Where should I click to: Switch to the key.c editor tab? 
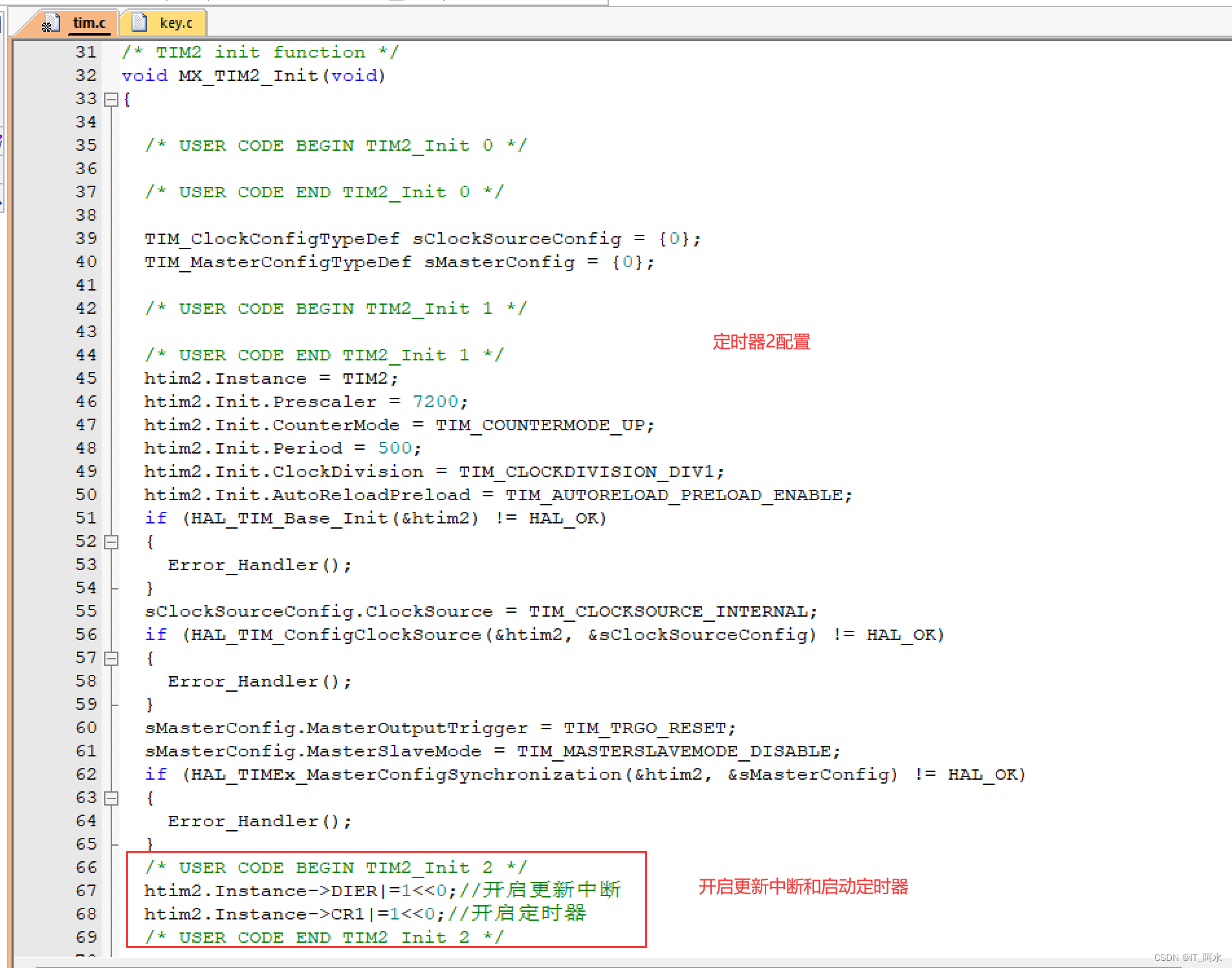click(x=164, y=23)
